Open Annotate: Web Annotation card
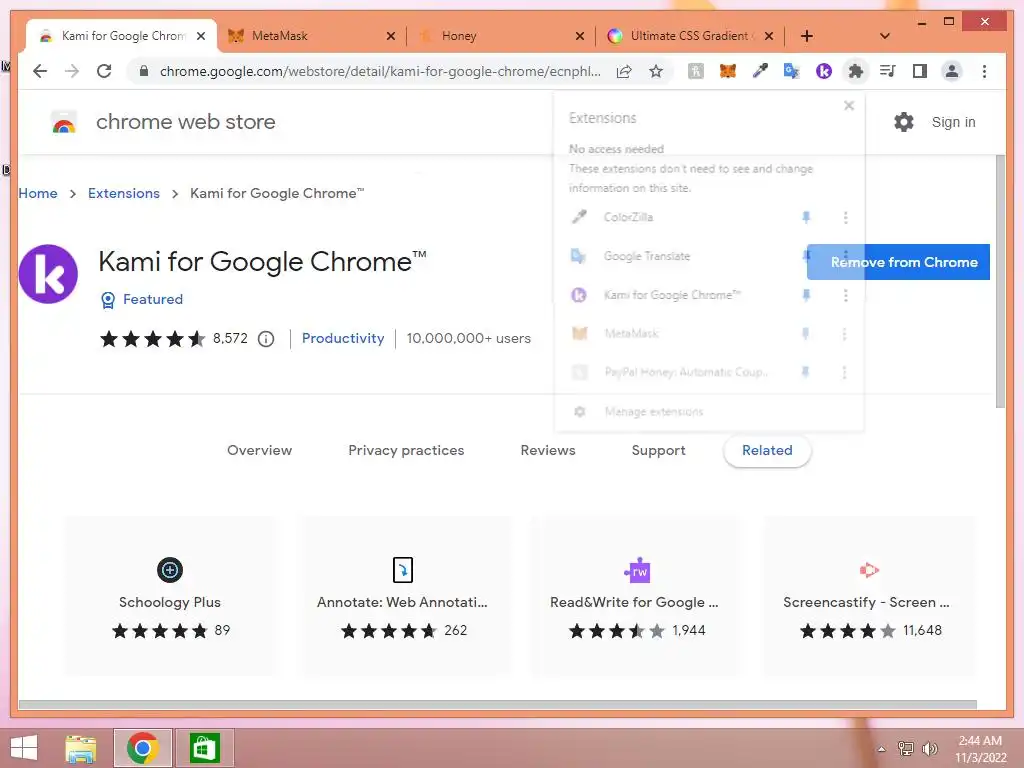Image resolution: width=1024 pixels, height=768 pixels. [x=404, y=596]
